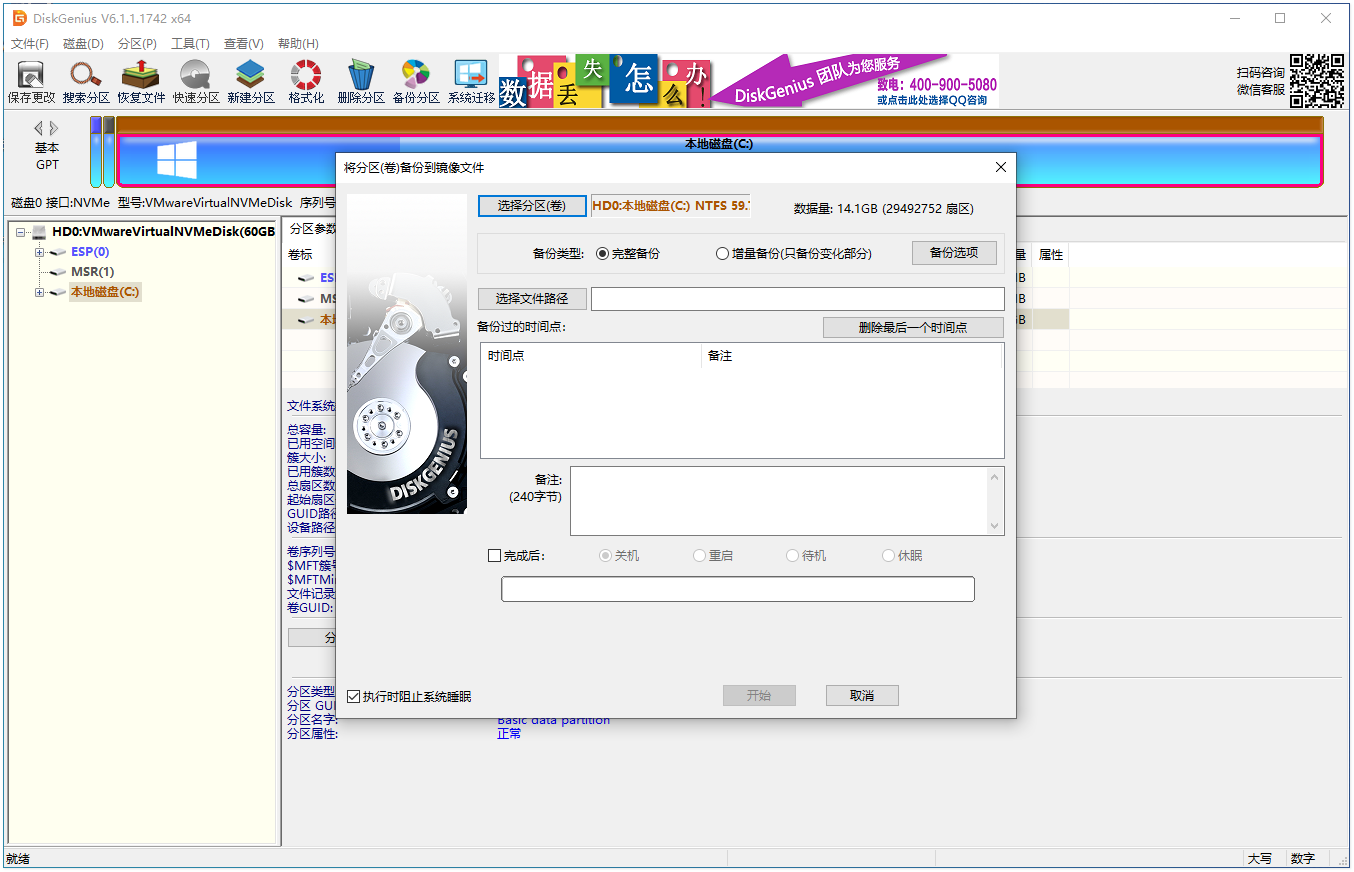This screenshot has height=872, width=1354.
Task: Click the 备份选项 (backup options) button
Action: coord(952,252)
